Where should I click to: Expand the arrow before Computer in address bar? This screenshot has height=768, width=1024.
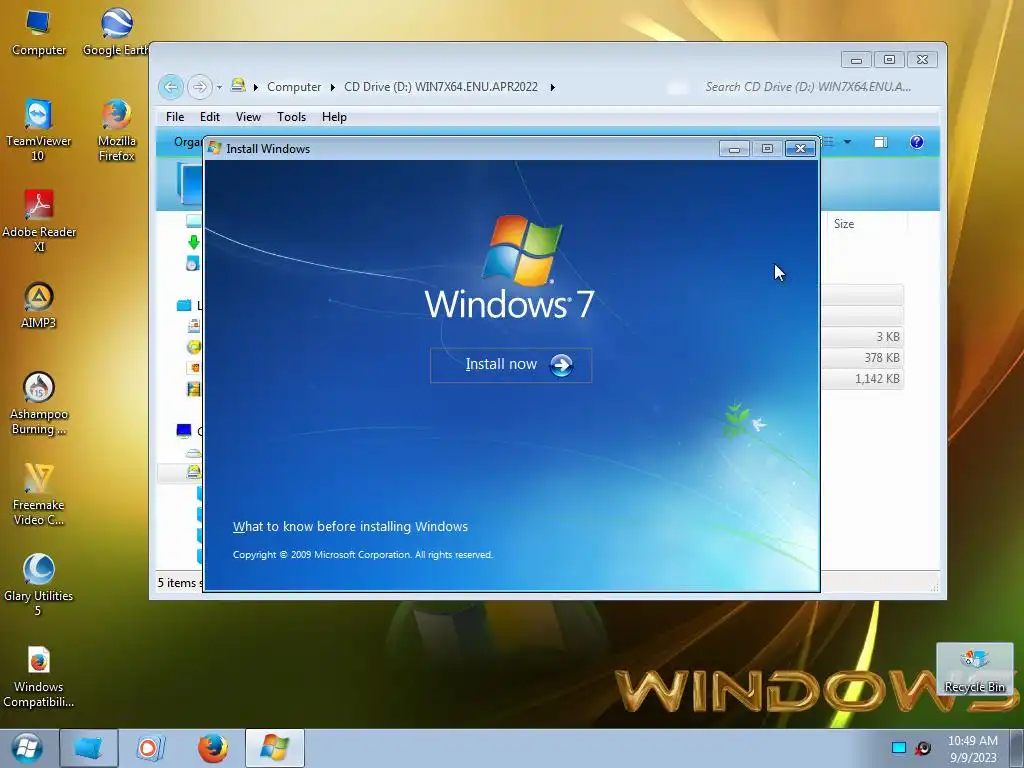click(x=255, y=87)
